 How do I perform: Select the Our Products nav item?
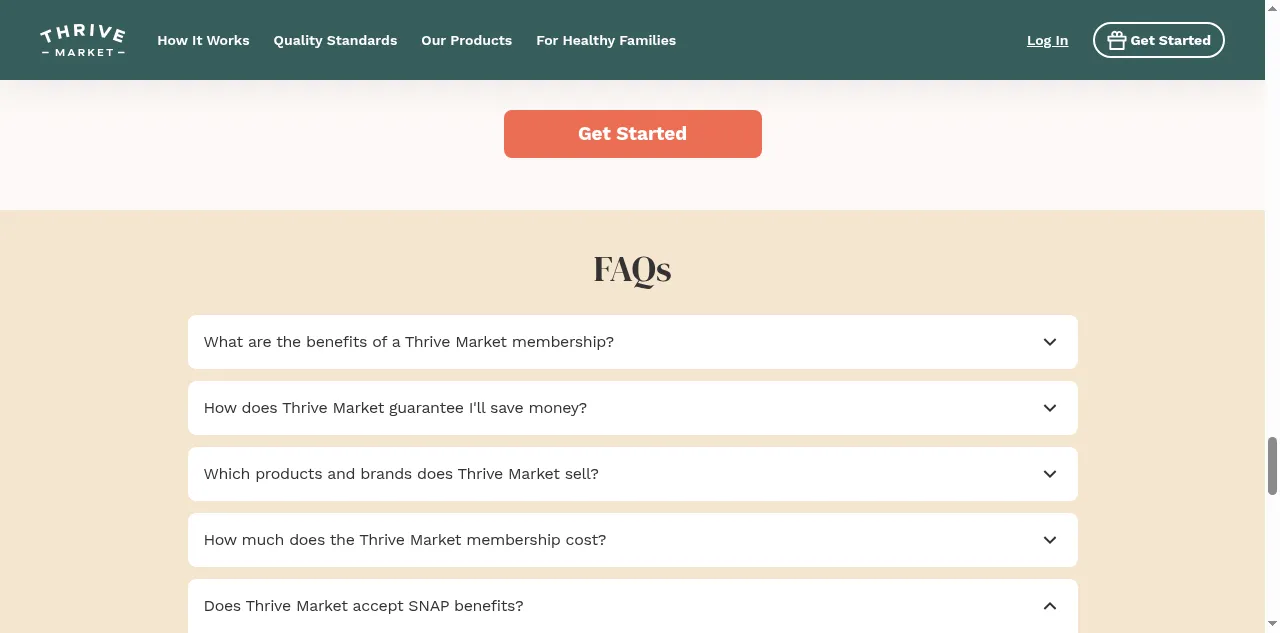(466, 40)
